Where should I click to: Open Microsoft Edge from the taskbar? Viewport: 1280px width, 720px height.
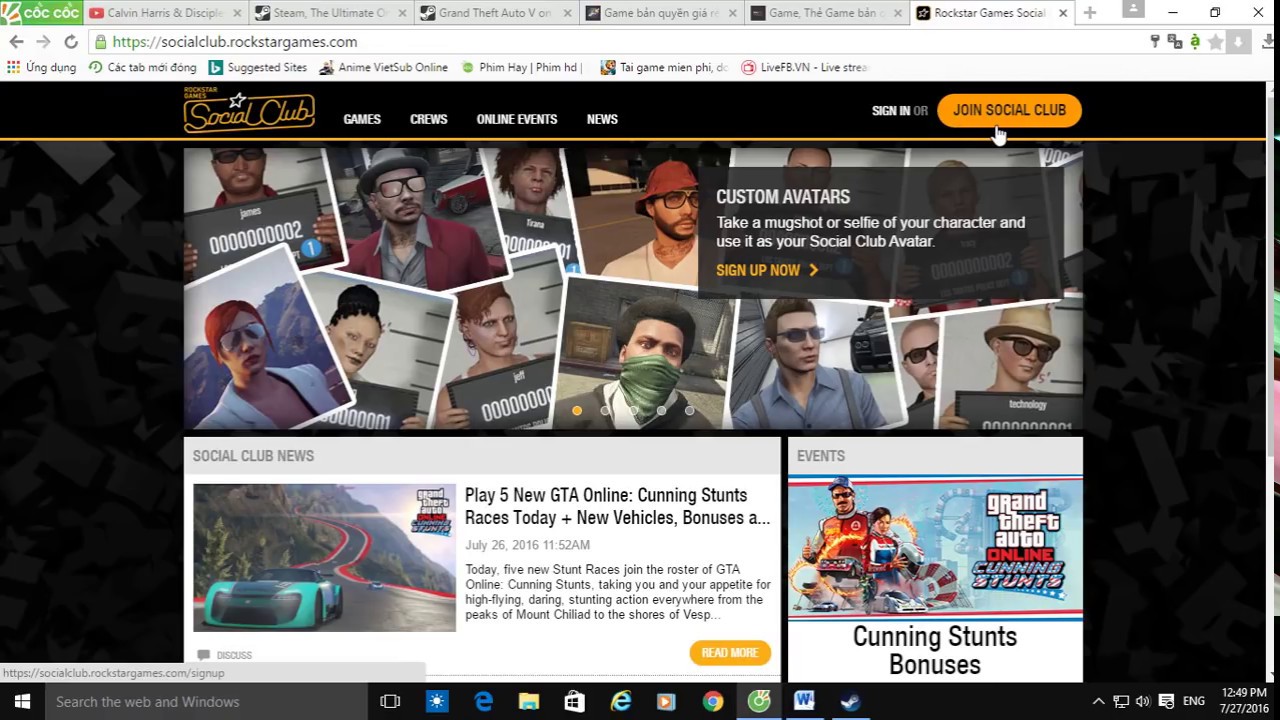pyautogui.click(x=483, y=701)
